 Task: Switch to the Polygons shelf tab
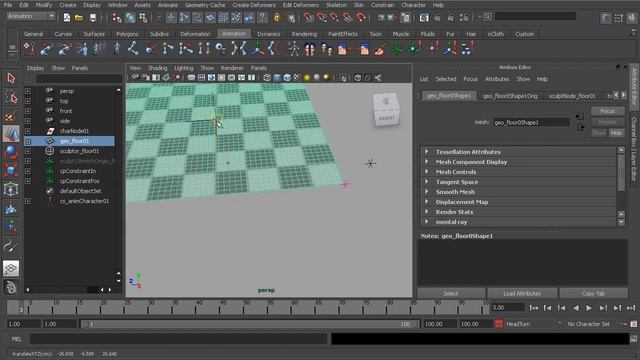pos(127,34)
